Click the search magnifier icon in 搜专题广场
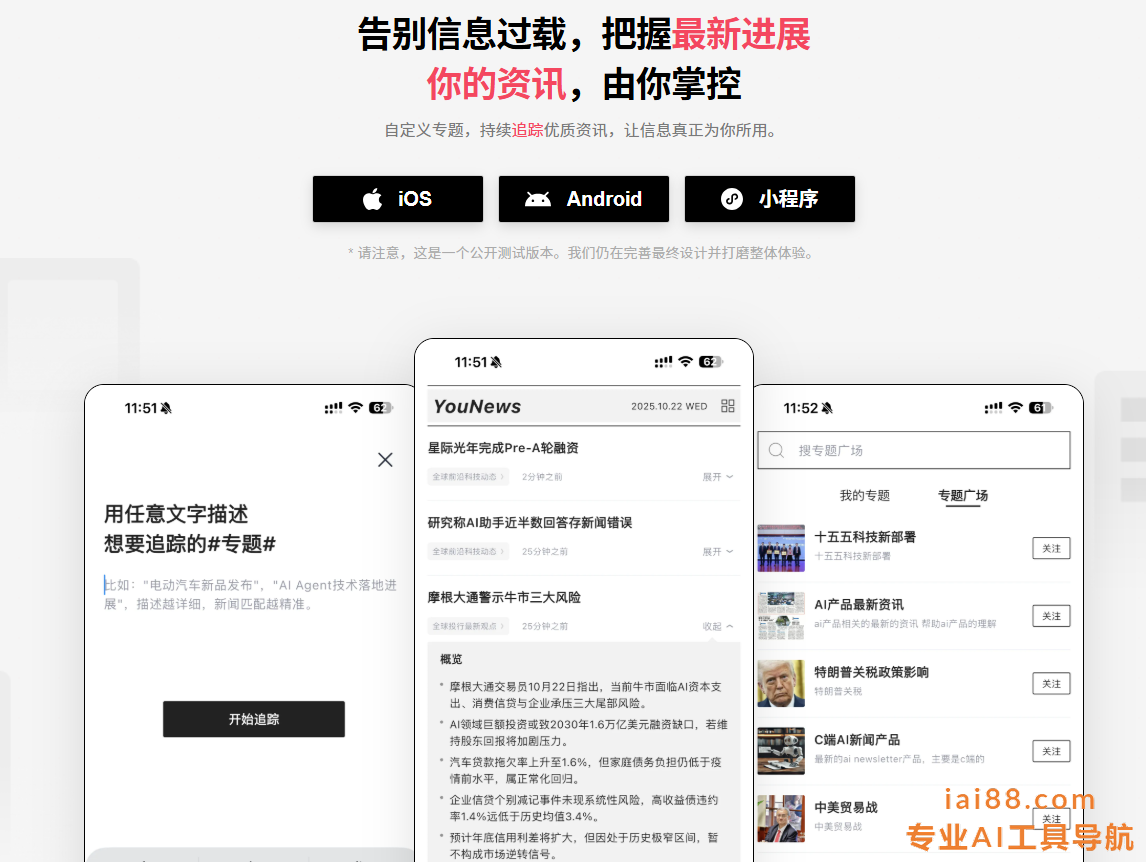The height and width of the screenshot is (863, 1146). click(776, 451)
